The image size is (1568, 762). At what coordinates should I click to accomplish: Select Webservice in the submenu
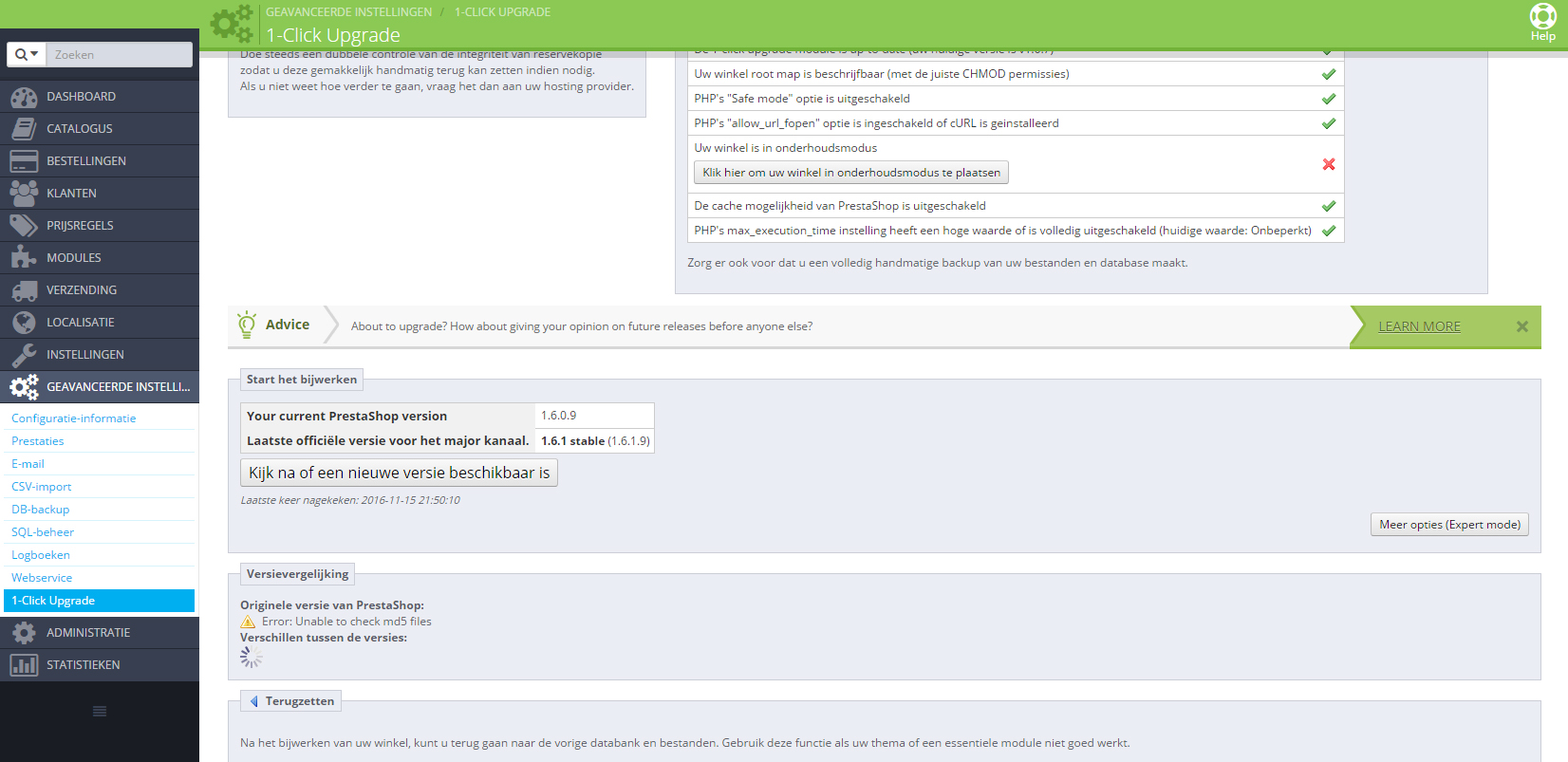pos(42,578)
